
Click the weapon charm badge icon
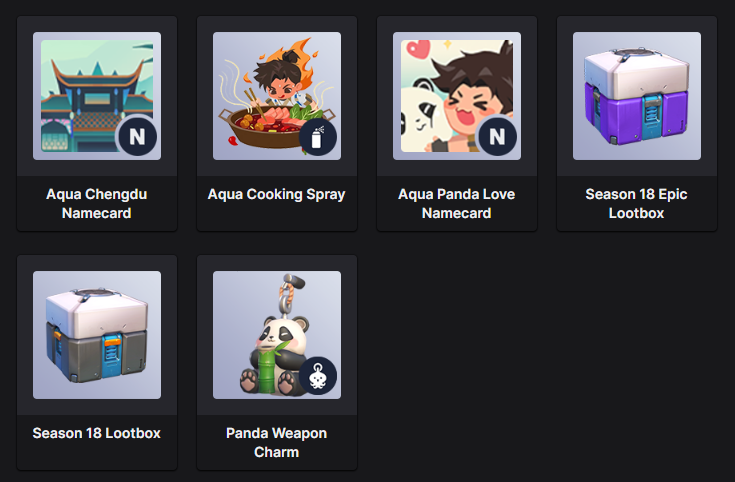[317, 376]
